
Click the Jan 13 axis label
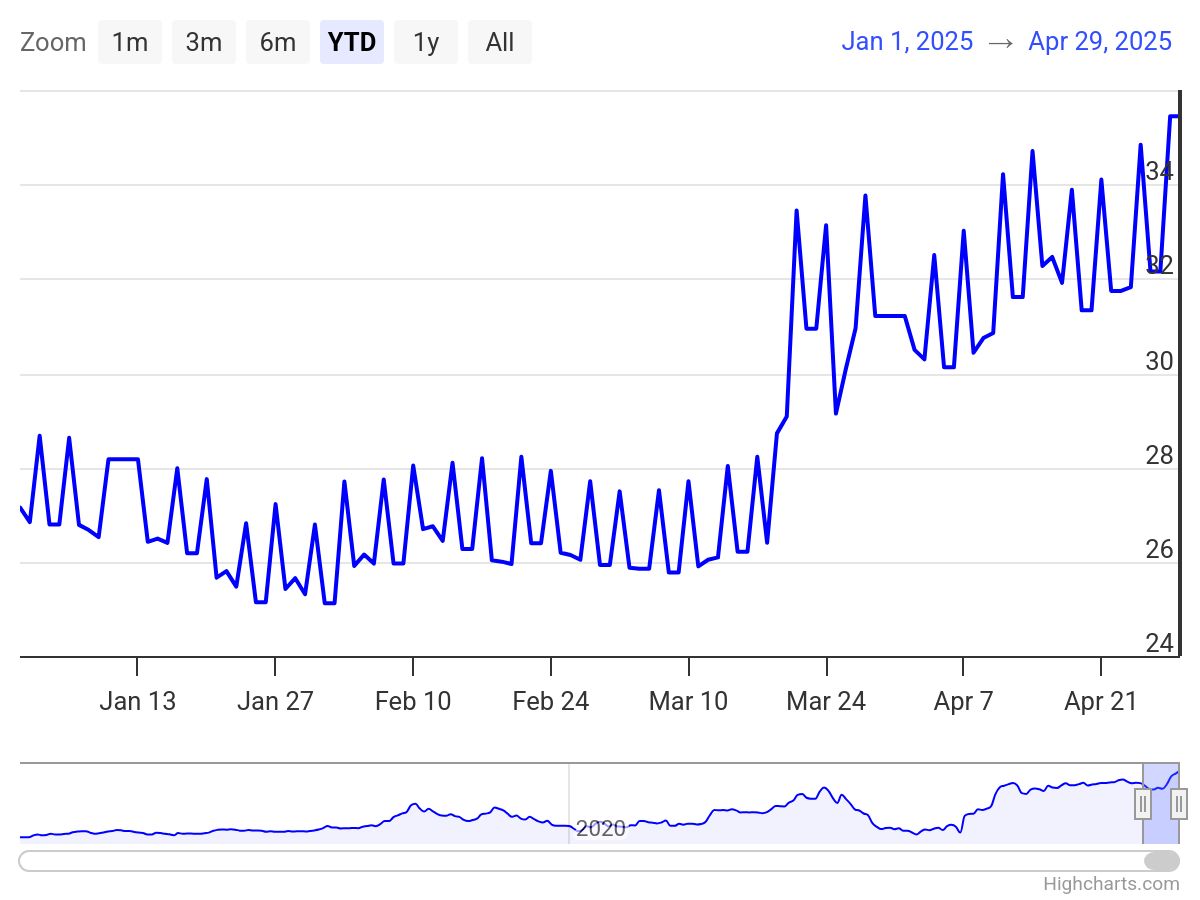point(137,701)
